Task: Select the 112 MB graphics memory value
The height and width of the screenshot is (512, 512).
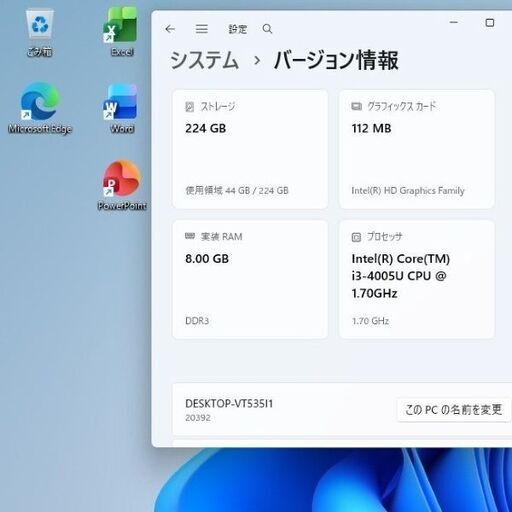Action: (x=371, y=128)
